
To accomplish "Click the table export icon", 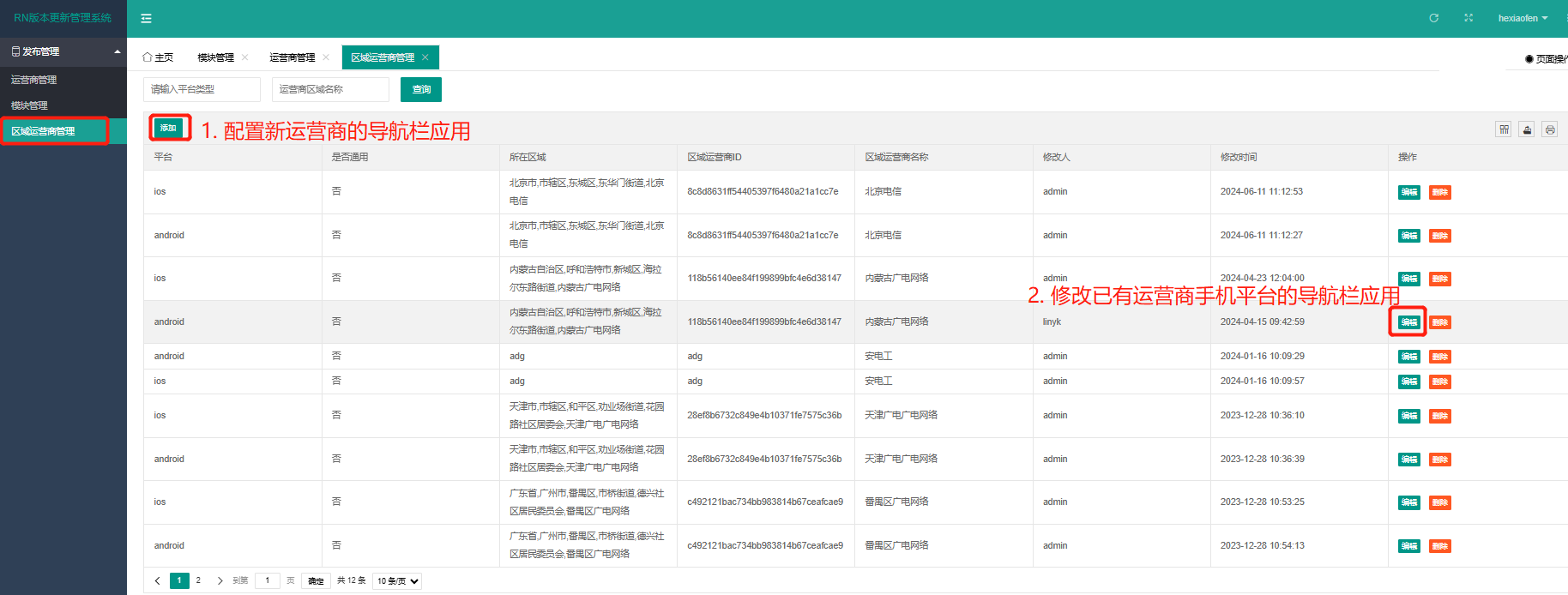I will (1527, 129).
